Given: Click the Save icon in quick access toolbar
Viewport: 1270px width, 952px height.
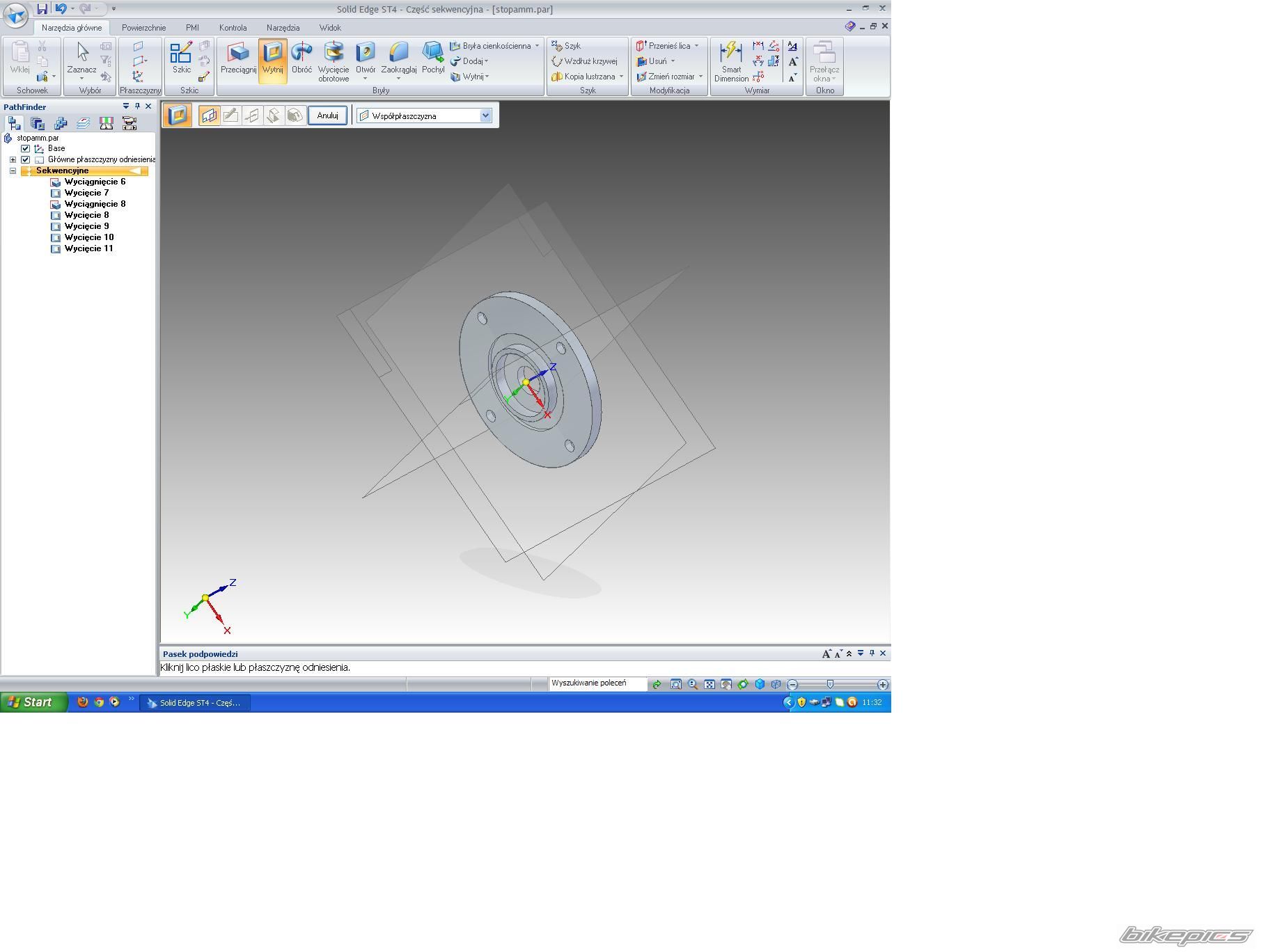Looking at the screenshot, I should tap(42, 9).
